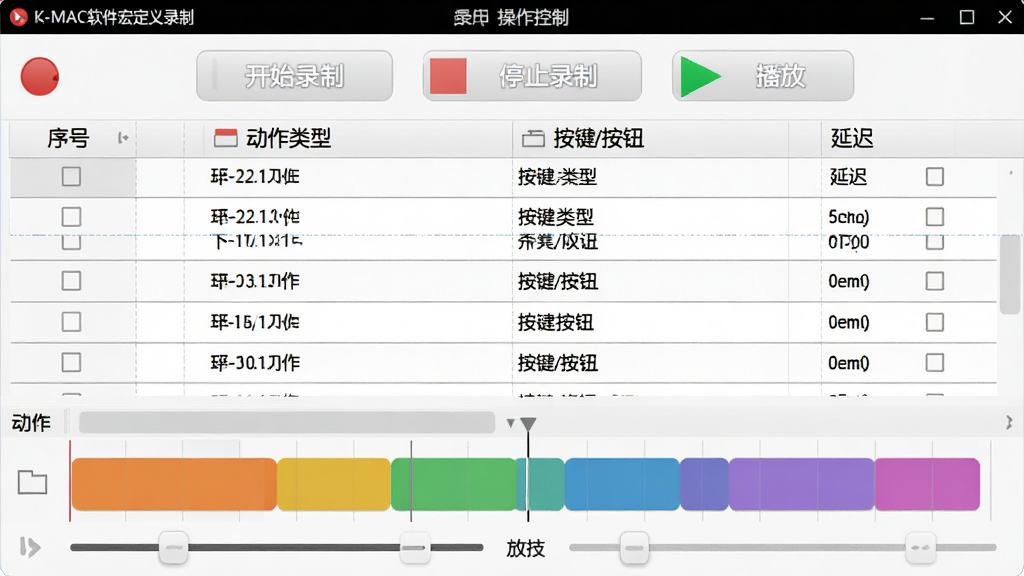Click the 延迟 column header
The height and width of the screenshot is (576, 1024).
(852, 138)
